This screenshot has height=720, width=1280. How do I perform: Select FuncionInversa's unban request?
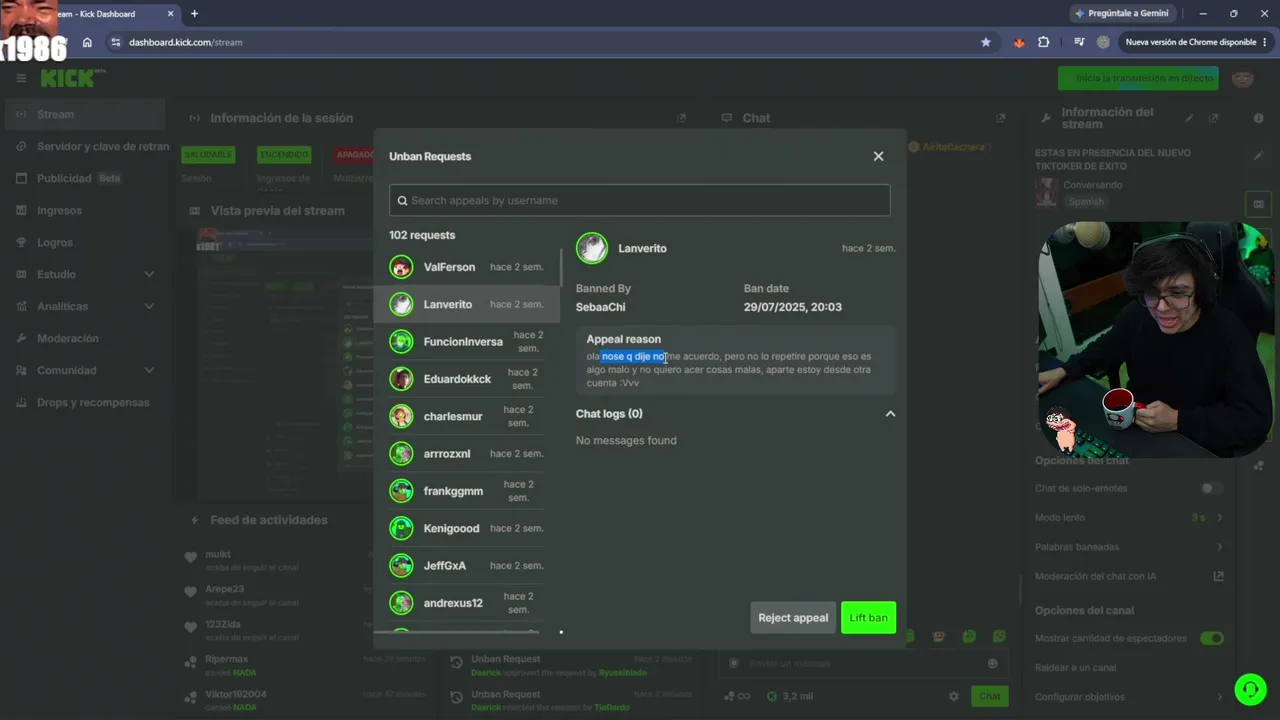pyautogui.click(x=467, y=342)
